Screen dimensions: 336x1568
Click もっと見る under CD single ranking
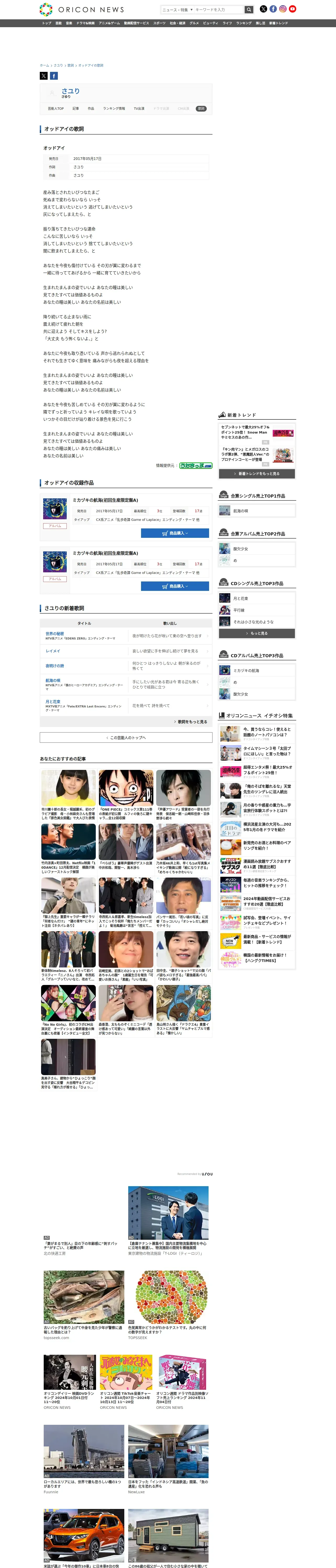pyautogui.click(x=257, y=634)
